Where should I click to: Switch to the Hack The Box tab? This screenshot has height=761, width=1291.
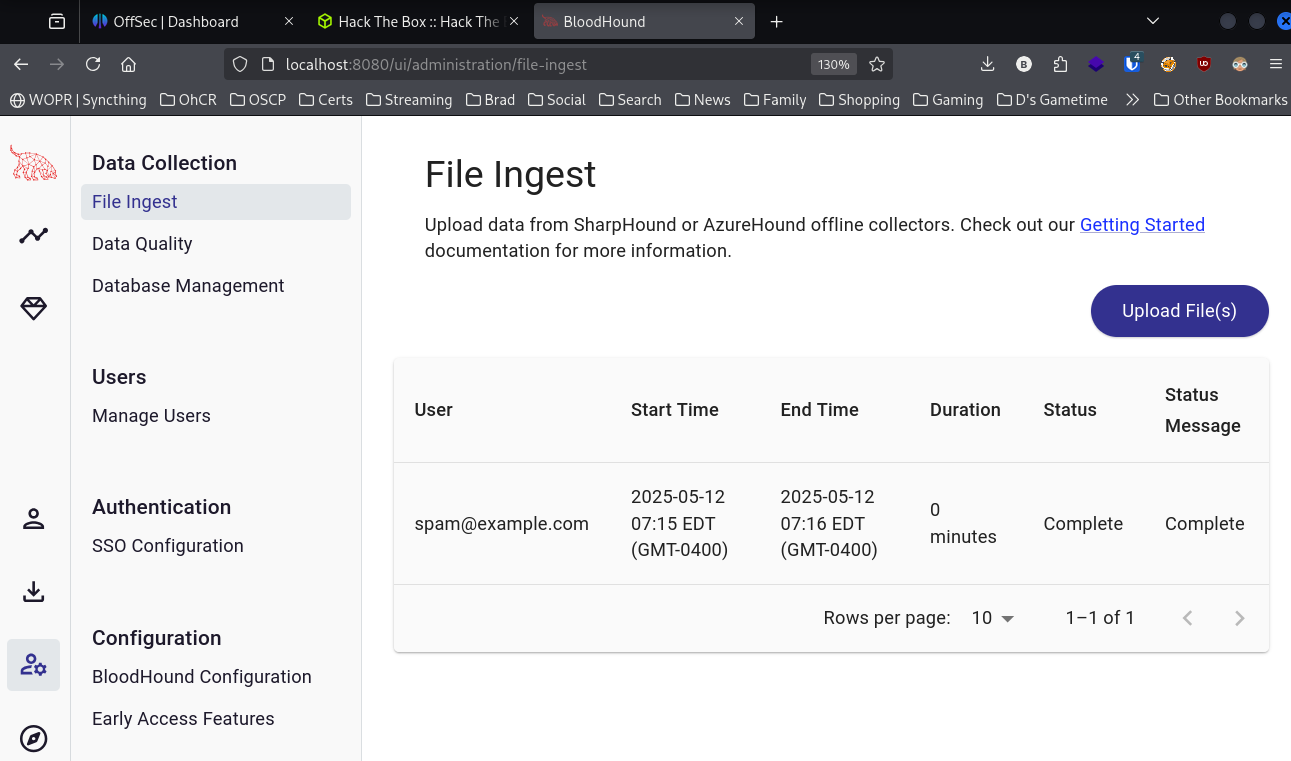(x=418, y=21)
